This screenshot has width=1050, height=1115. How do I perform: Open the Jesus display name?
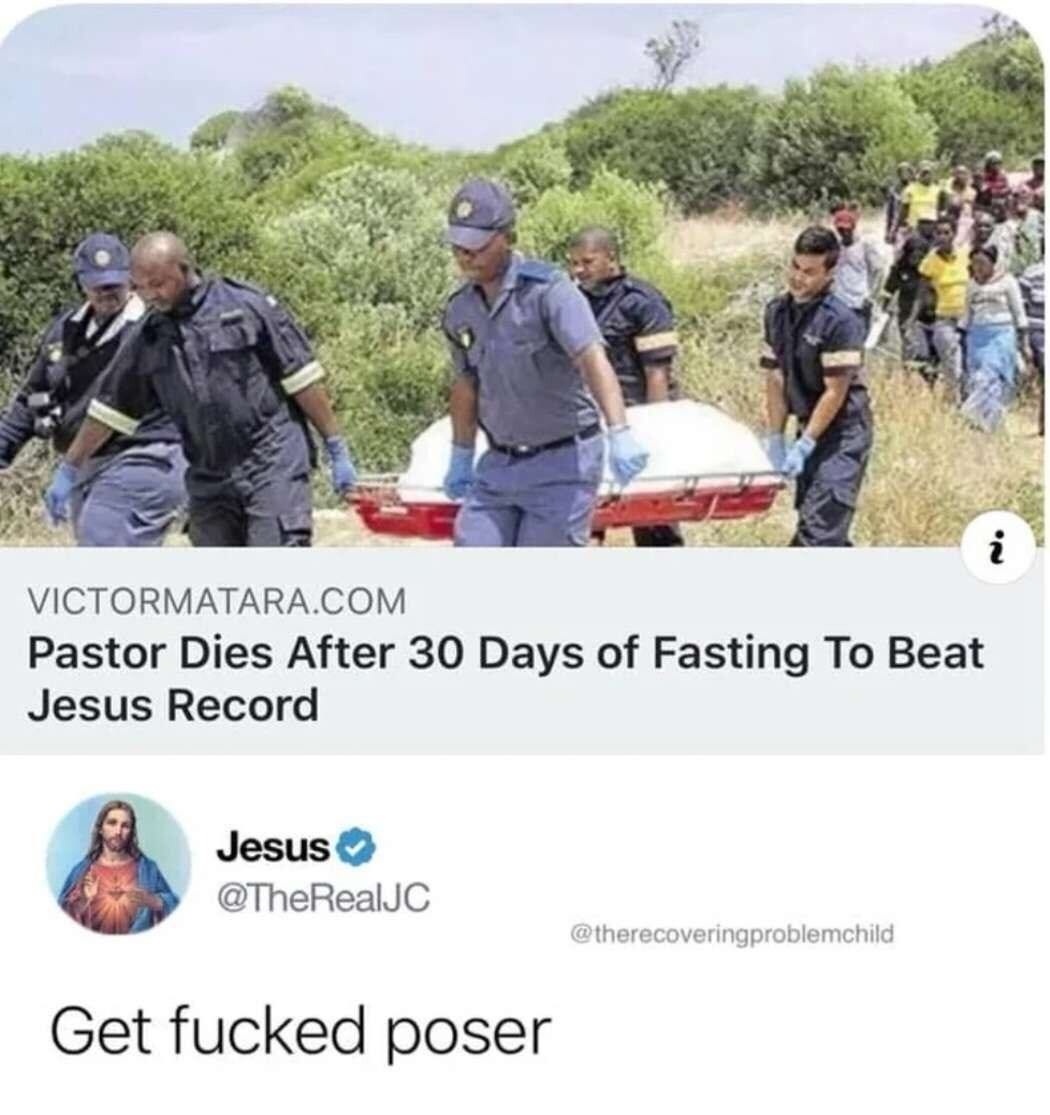click(x=274, y=848)
